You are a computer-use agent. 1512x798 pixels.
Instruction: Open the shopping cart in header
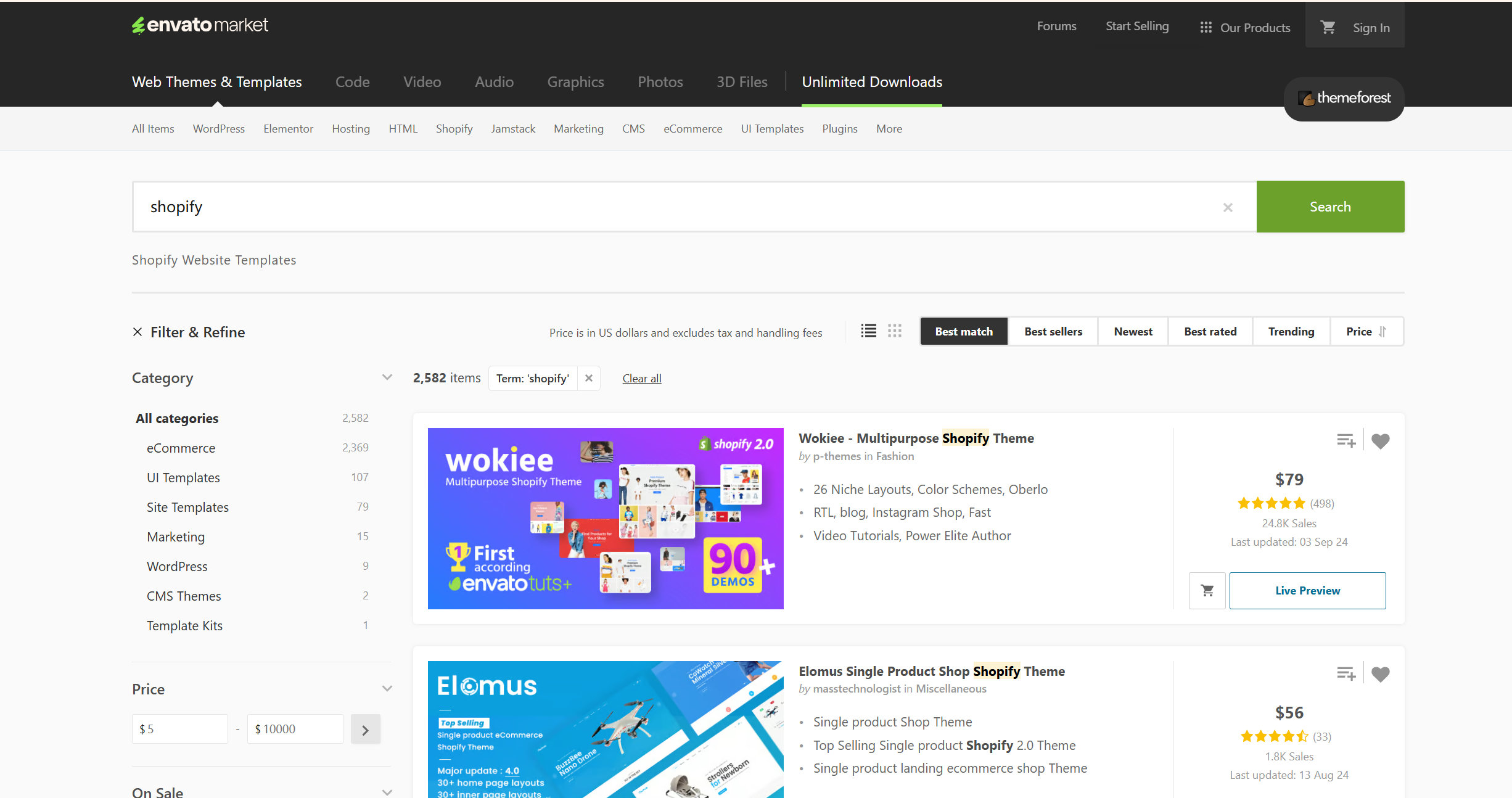(x=1328, y=27)
